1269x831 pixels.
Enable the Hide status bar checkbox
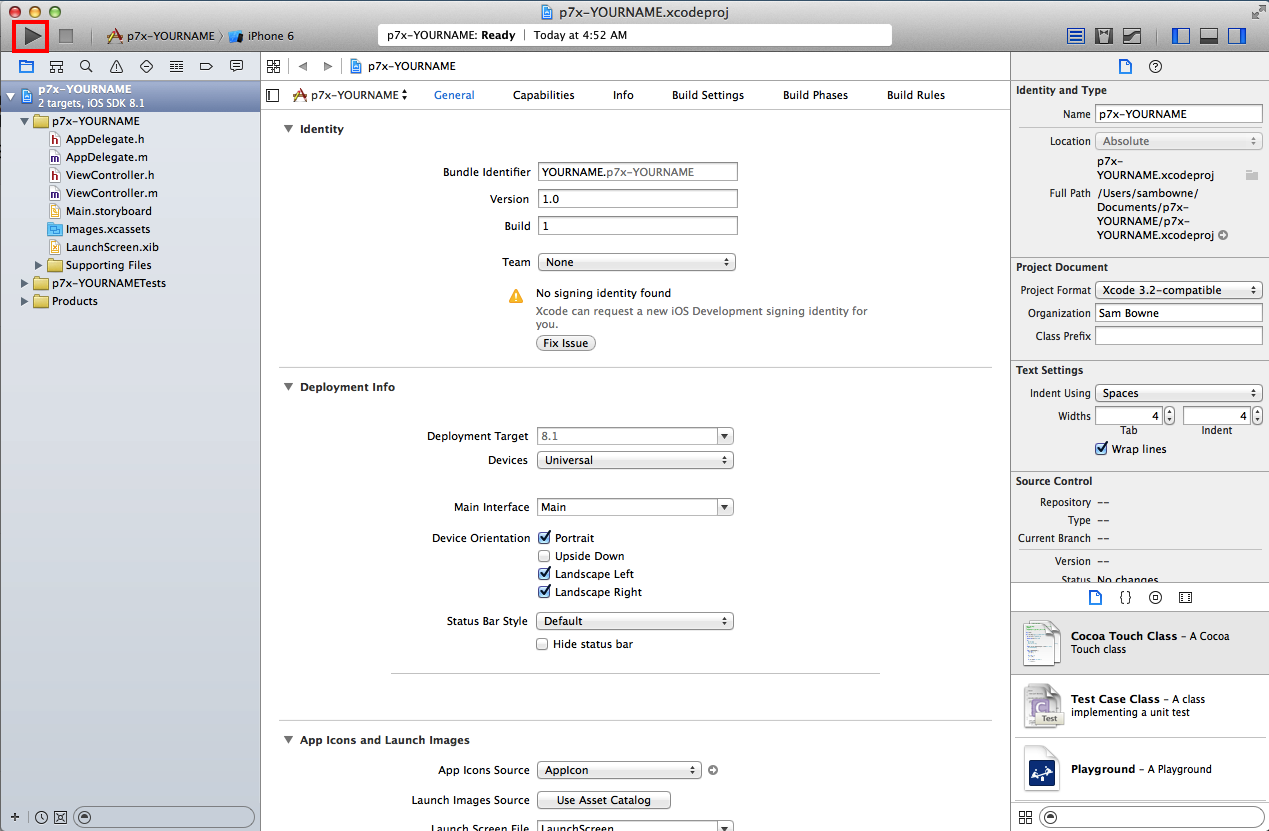(543, 644)
